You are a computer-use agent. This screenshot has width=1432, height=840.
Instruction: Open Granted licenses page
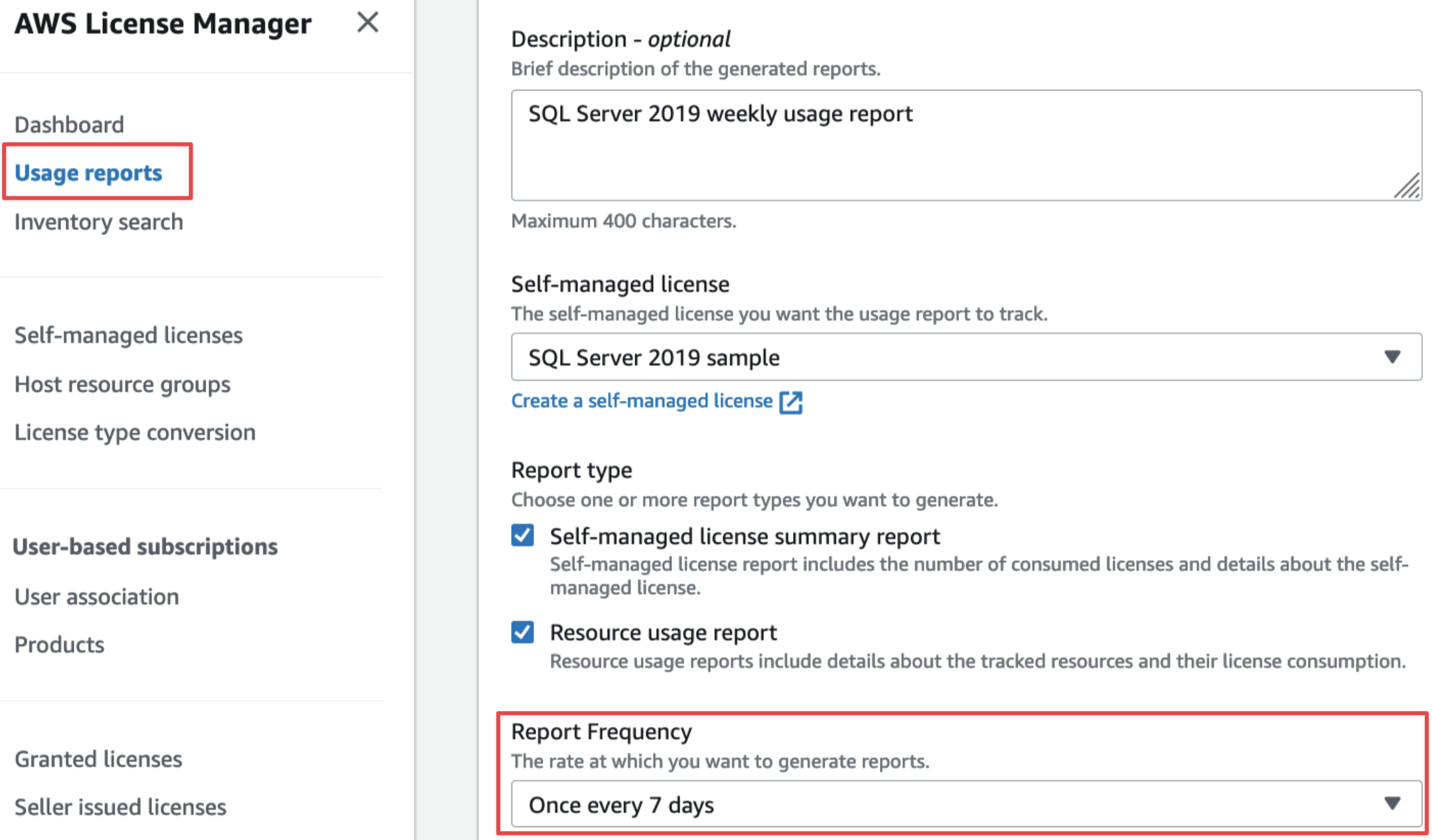[98, 758]
